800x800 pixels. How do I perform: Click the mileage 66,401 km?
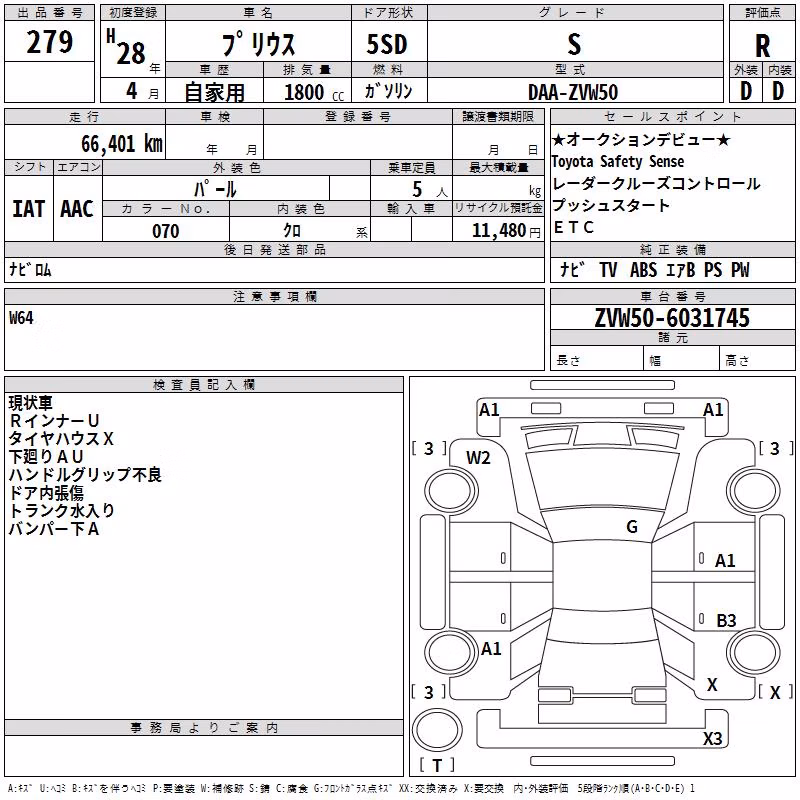click(122, 144)
